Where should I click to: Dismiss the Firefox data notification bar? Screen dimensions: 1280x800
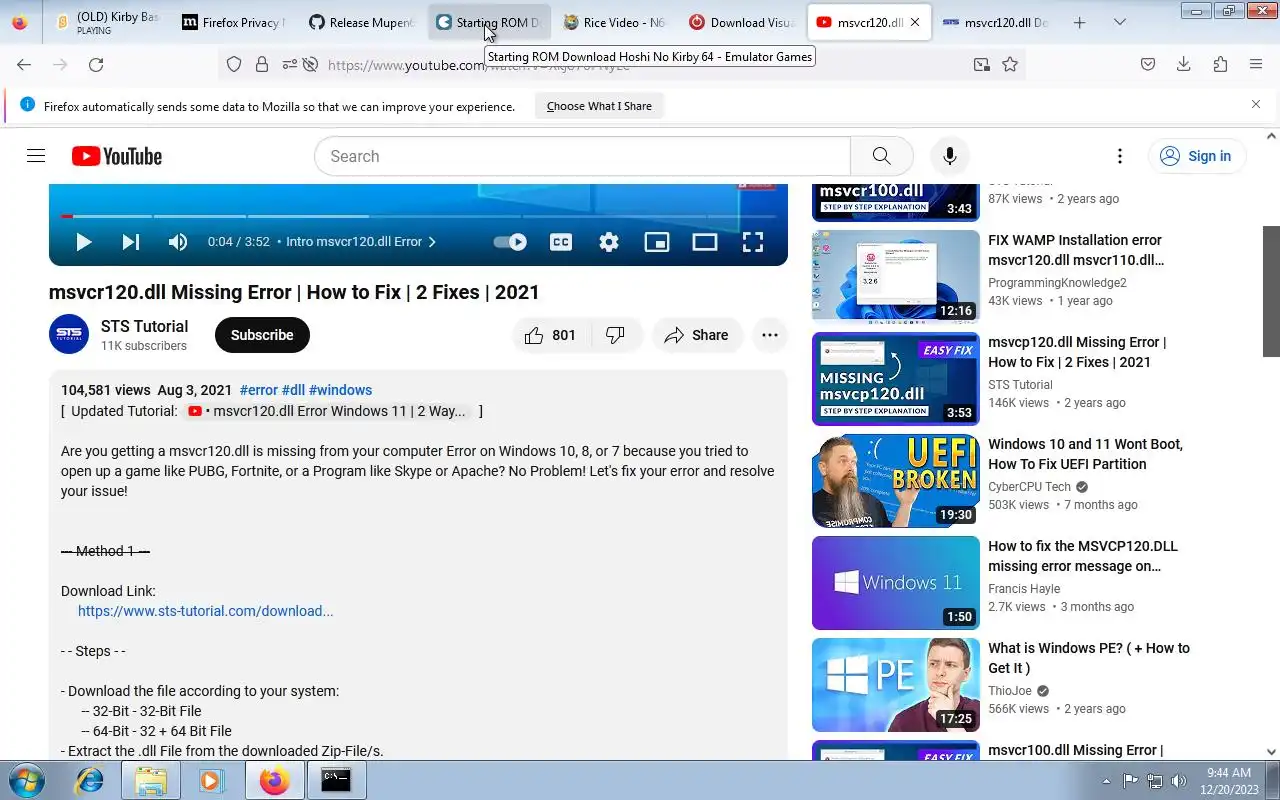(x=1256, y=104)
